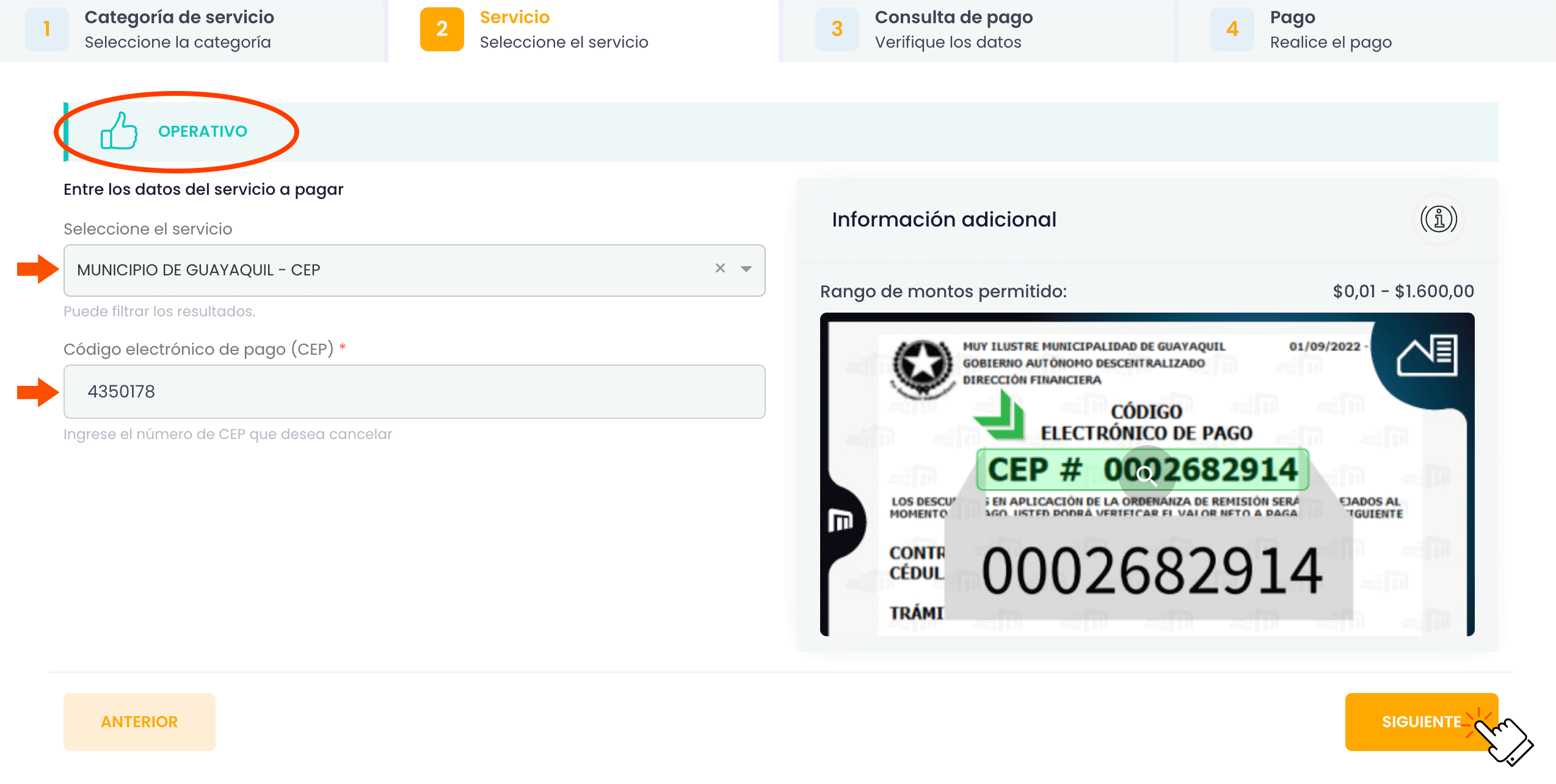Click the amount range "$0,01 - $1.600,00"
1556x784 pixels.
(1403, 291)
